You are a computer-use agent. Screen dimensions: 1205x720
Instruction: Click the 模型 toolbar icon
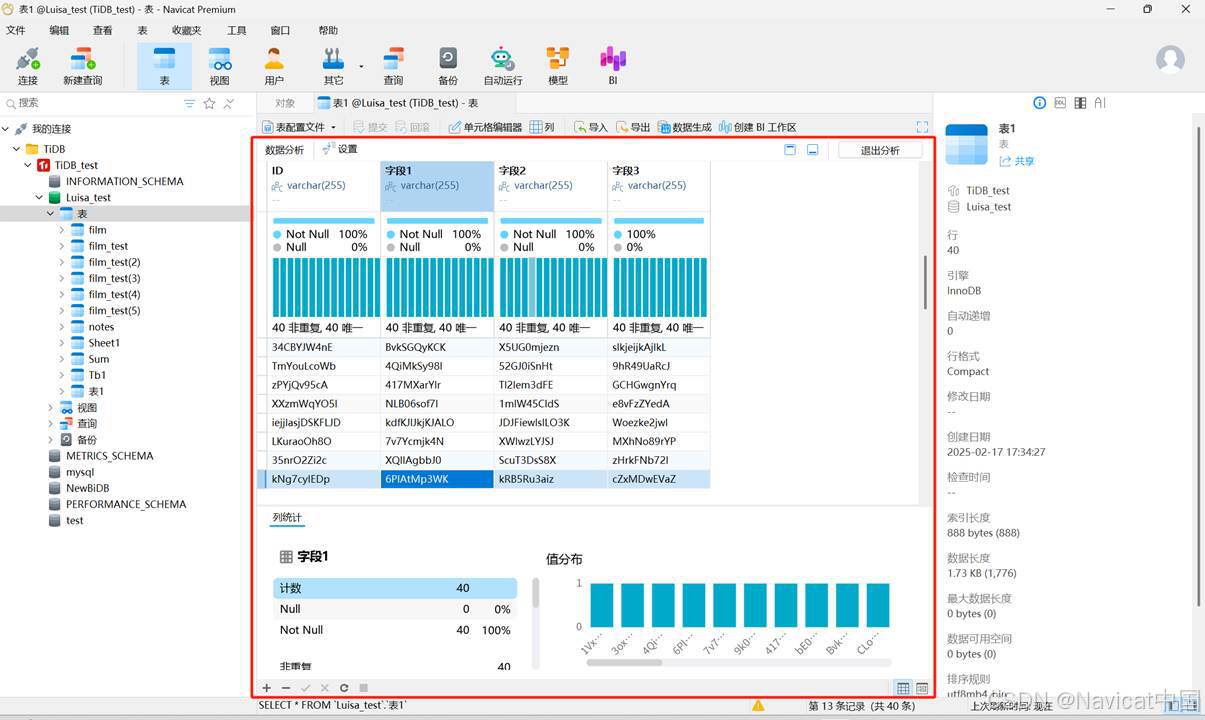pos(557,66)
